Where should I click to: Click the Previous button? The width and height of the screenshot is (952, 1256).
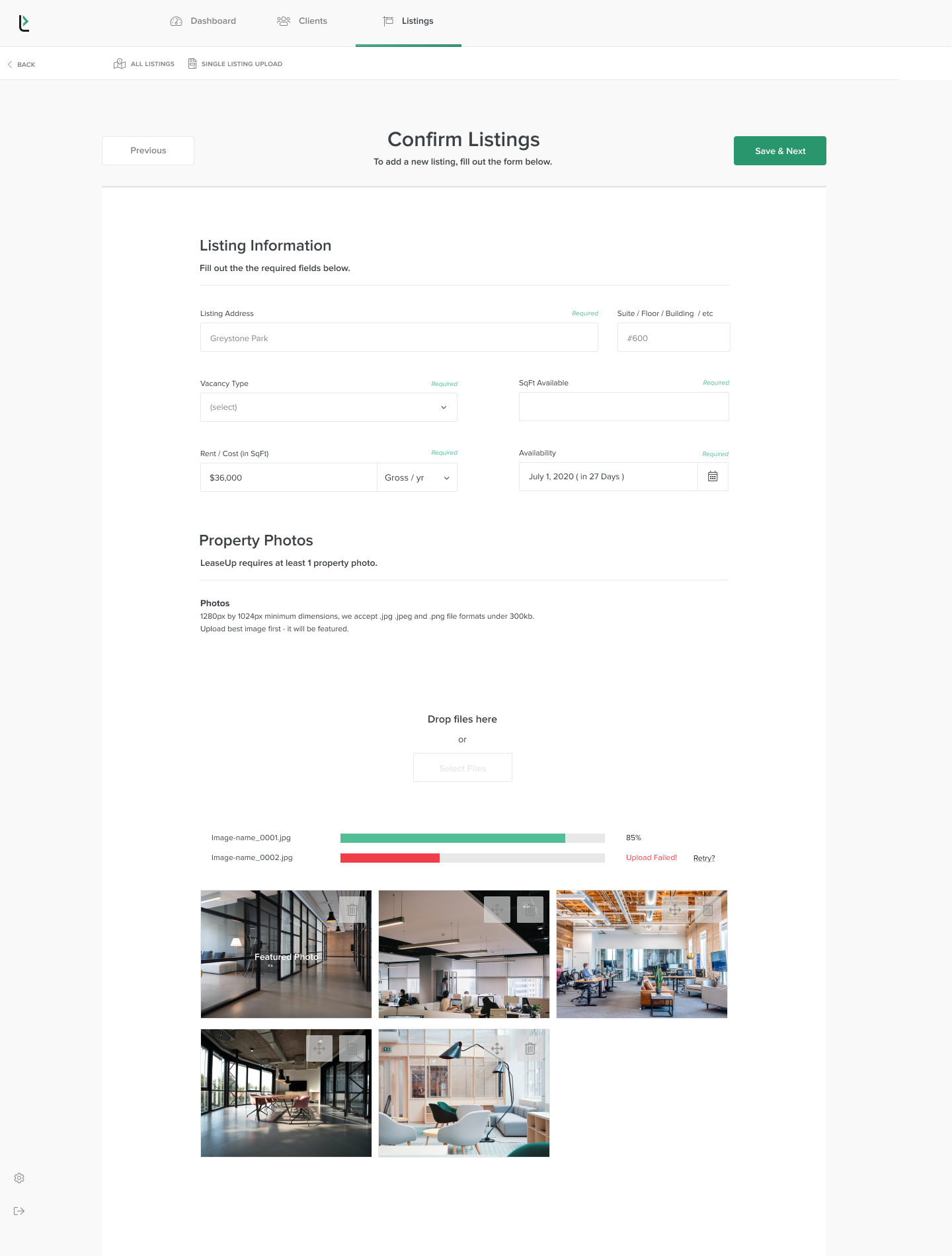coord(148,151)
